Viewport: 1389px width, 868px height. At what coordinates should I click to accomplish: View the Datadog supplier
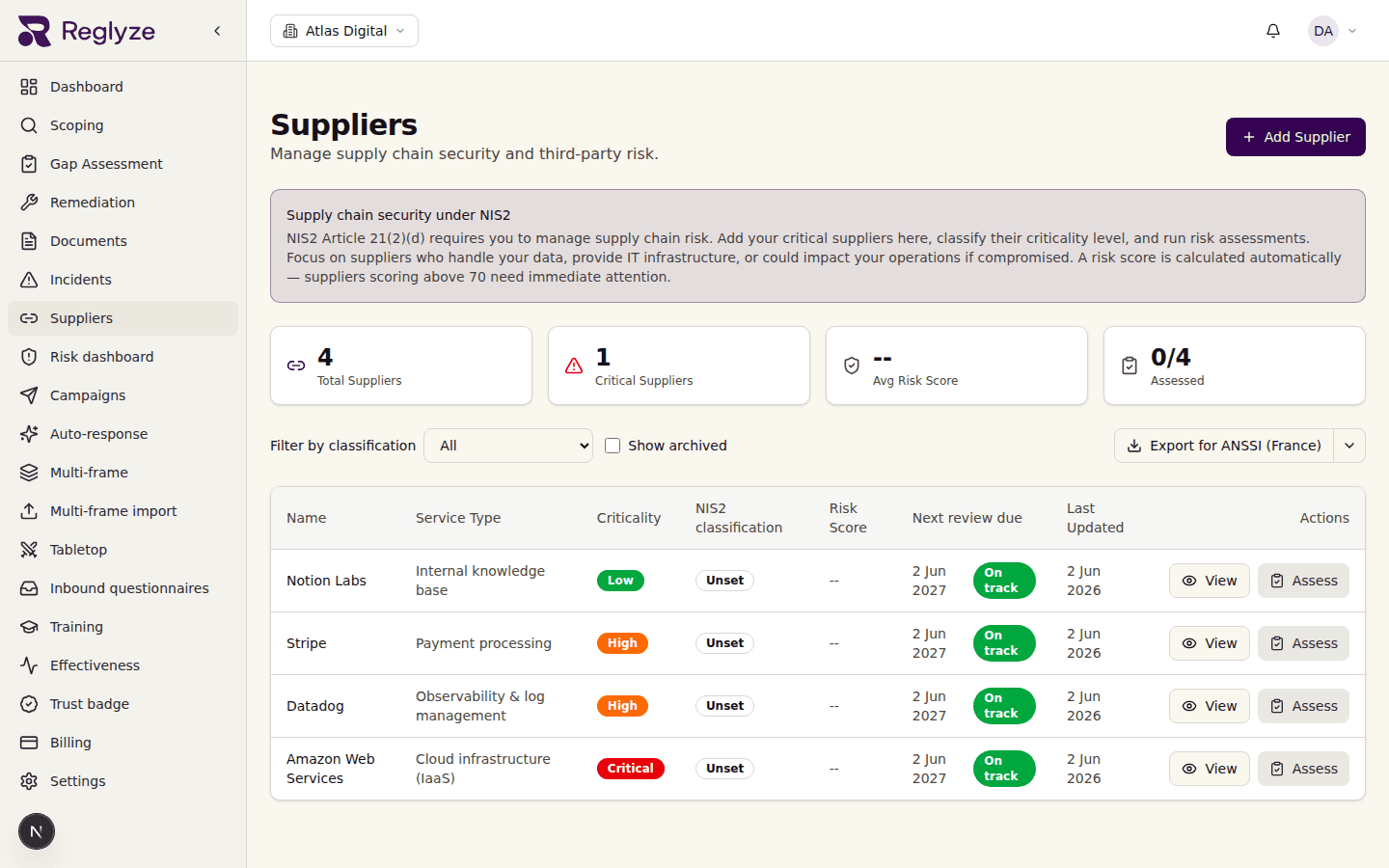click(x=1210, y=706)
